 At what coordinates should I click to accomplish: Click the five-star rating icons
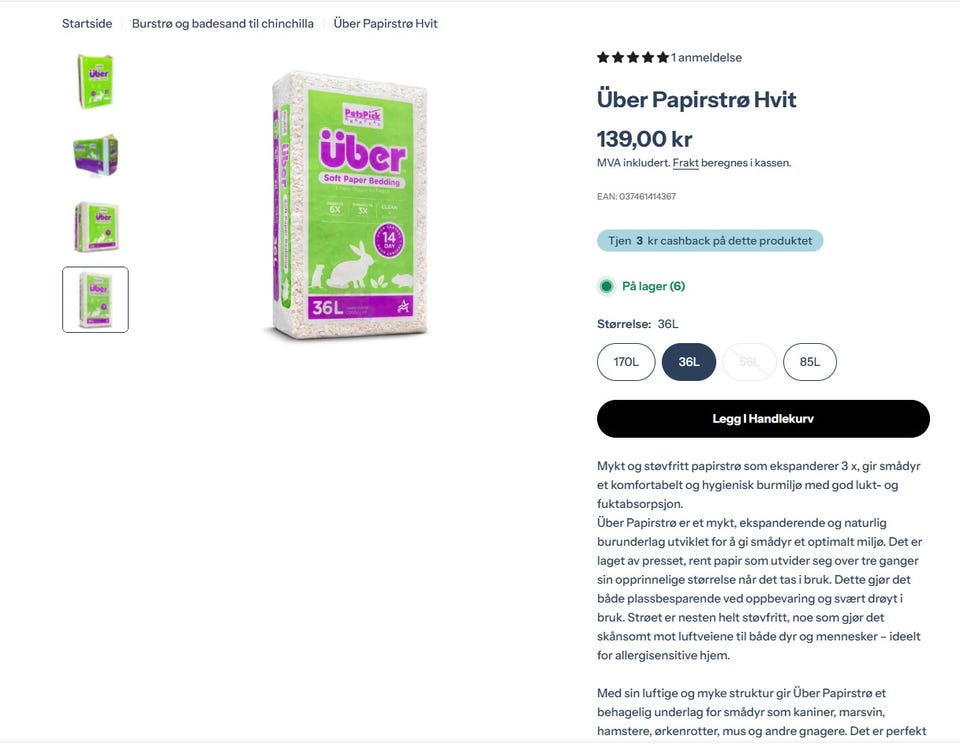pos(633,58)
